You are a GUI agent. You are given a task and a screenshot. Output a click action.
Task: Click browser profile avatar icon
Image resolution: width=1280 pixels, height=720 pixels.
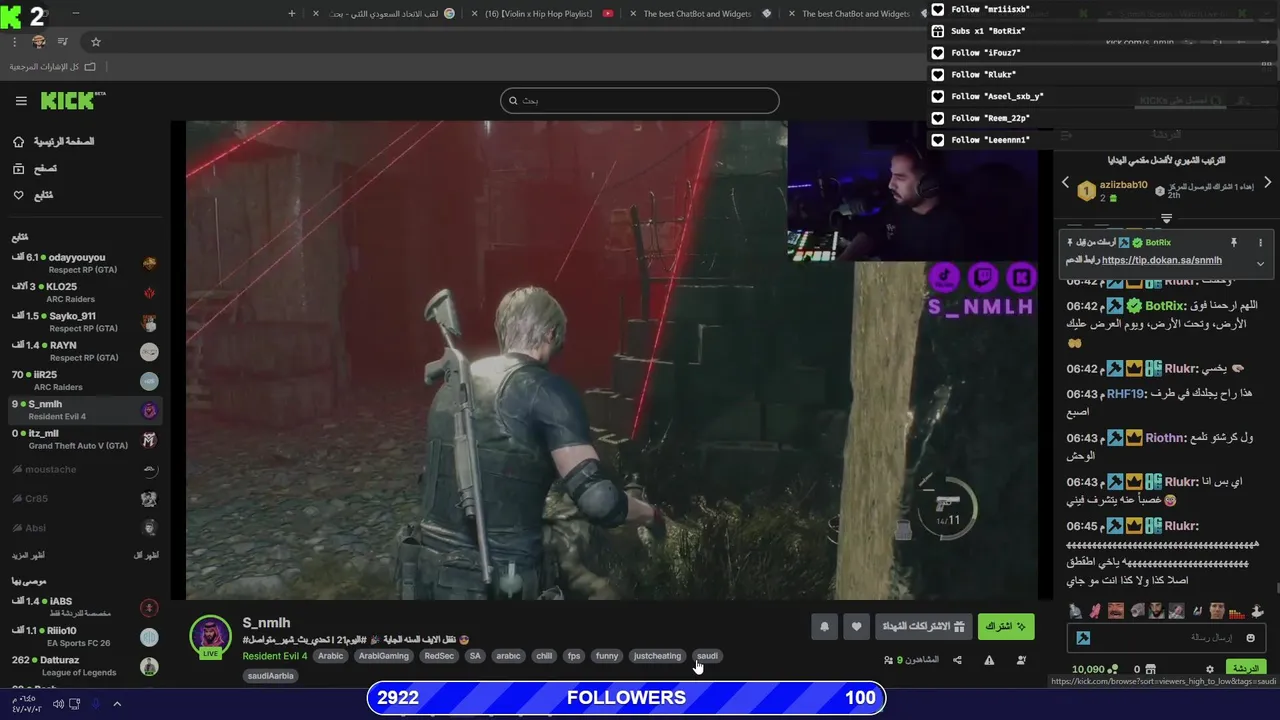coord(39,42)
